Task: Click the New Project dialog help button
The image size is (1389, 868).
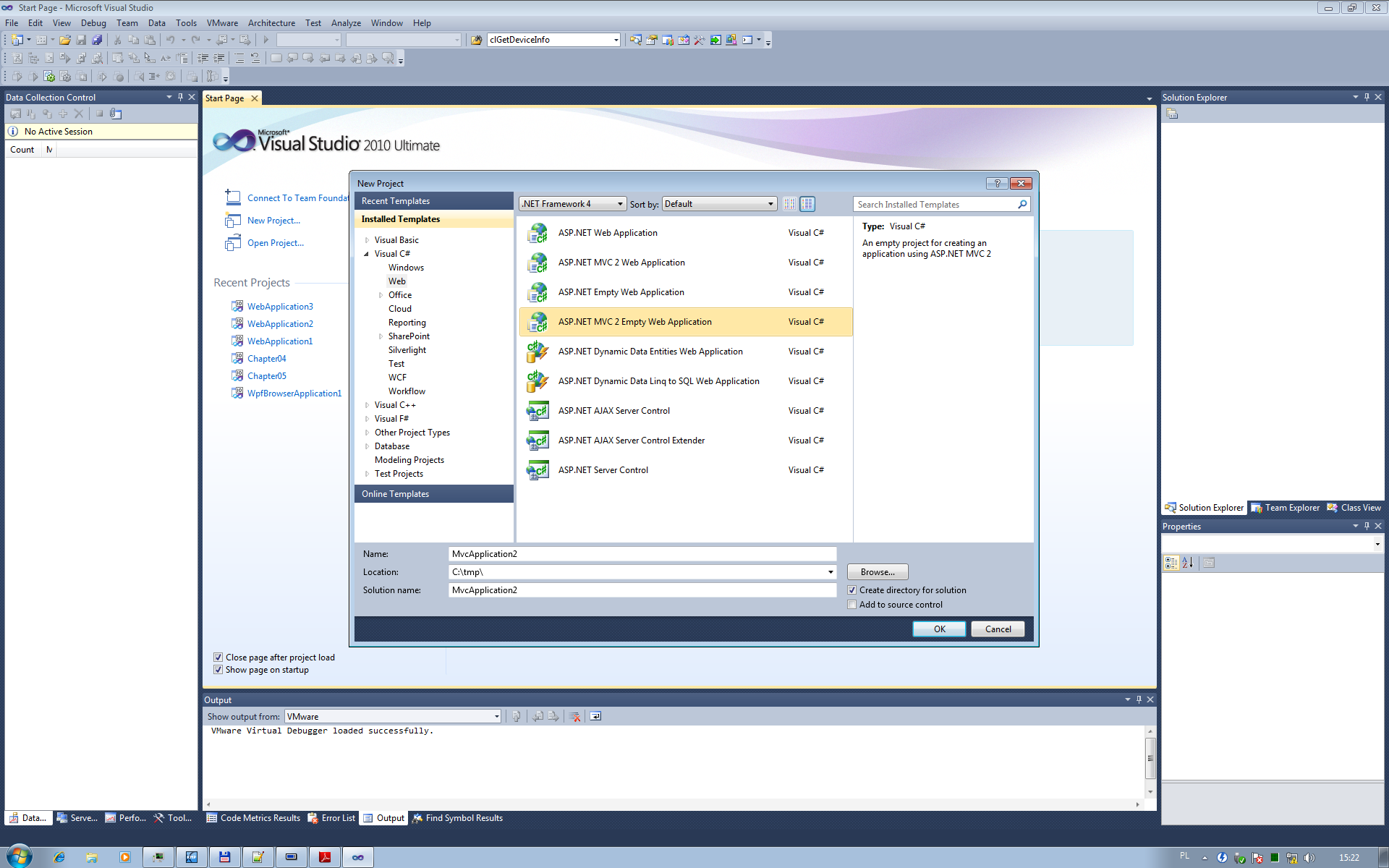Action: tap(997, 183)
